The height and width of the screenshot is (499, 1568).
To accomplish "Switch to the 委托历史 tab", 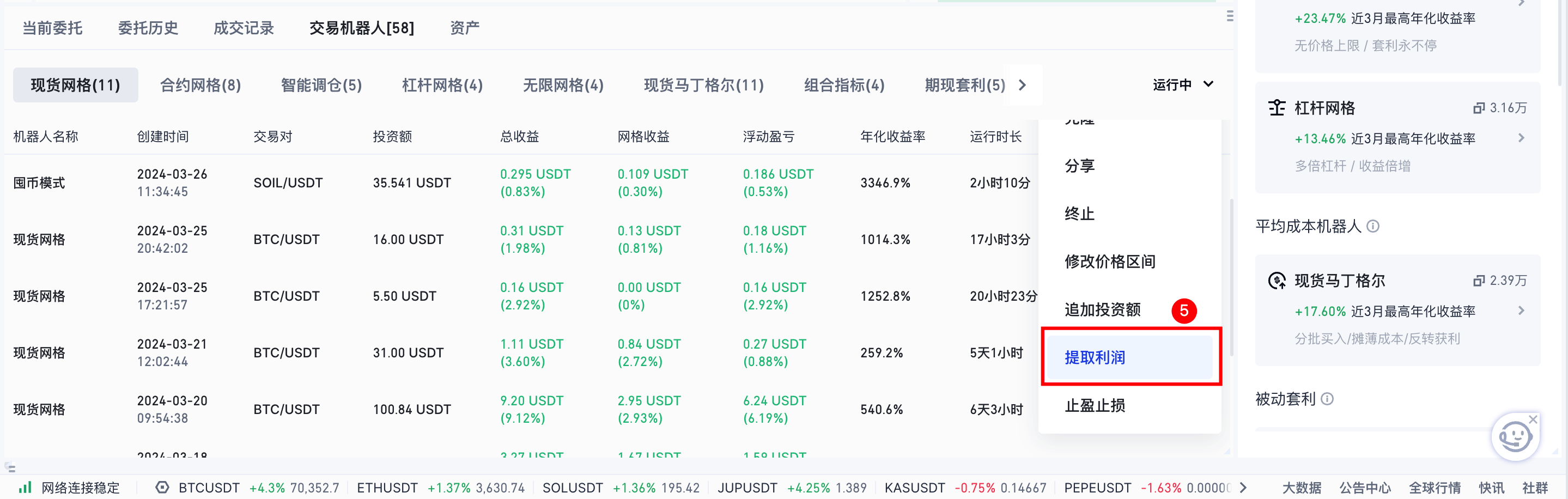I will point(148,28).
